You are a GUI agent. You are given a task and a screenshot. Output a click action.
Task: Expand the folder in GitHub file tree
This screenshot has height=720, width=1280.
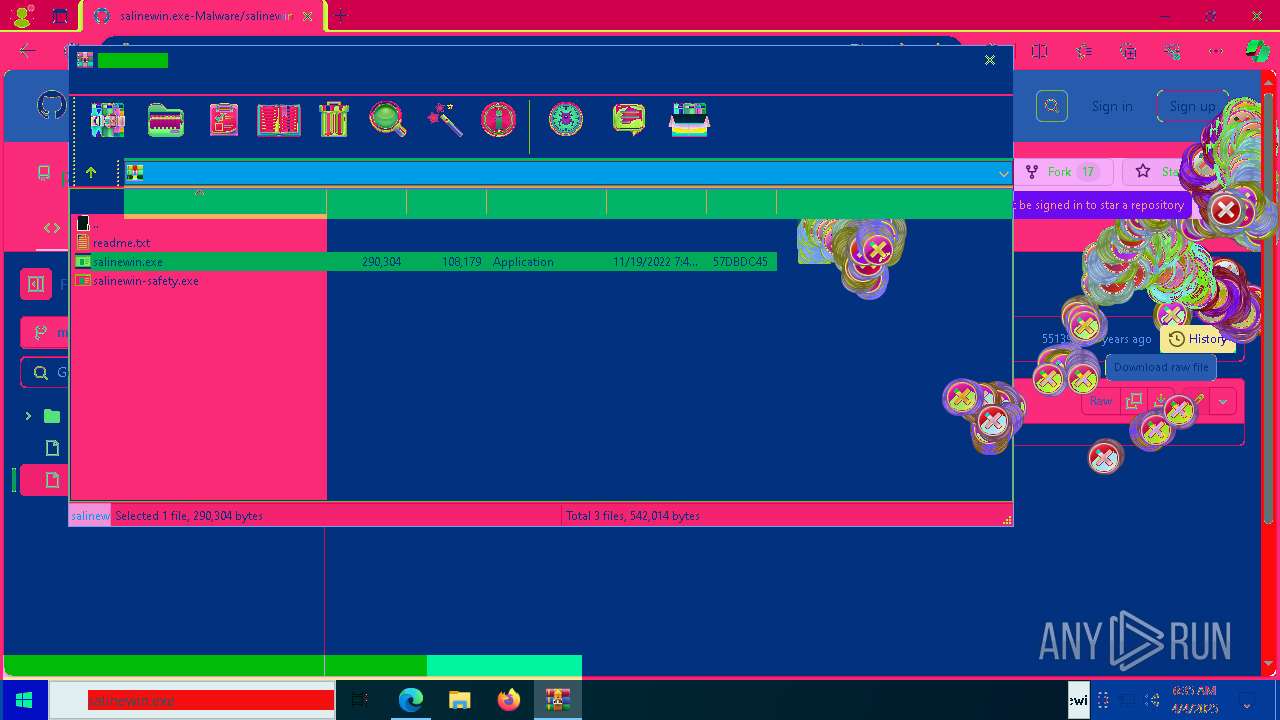[28, 416]
